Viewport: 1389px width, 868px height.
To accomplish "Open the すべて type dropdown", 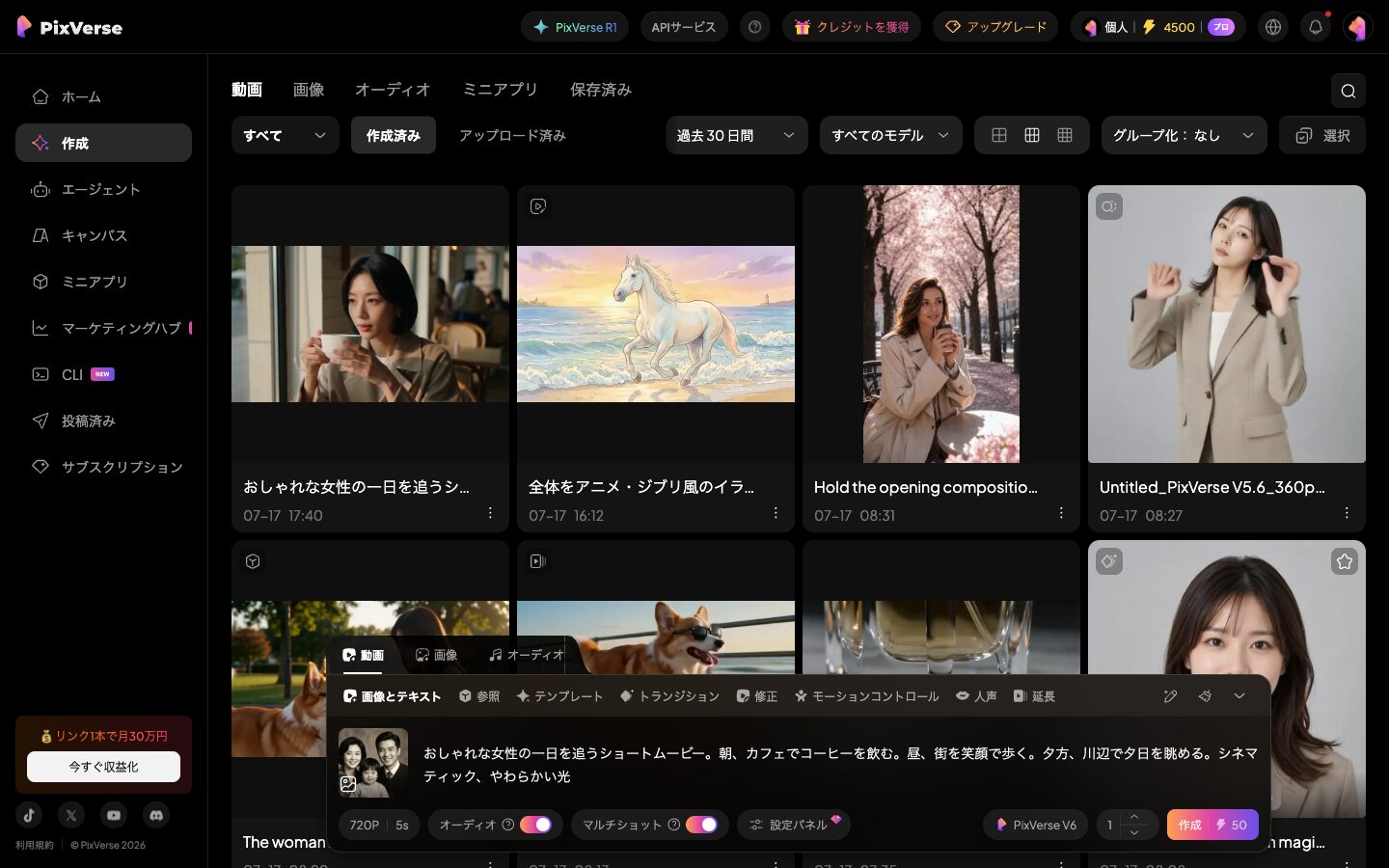I will tap(286, 135).
